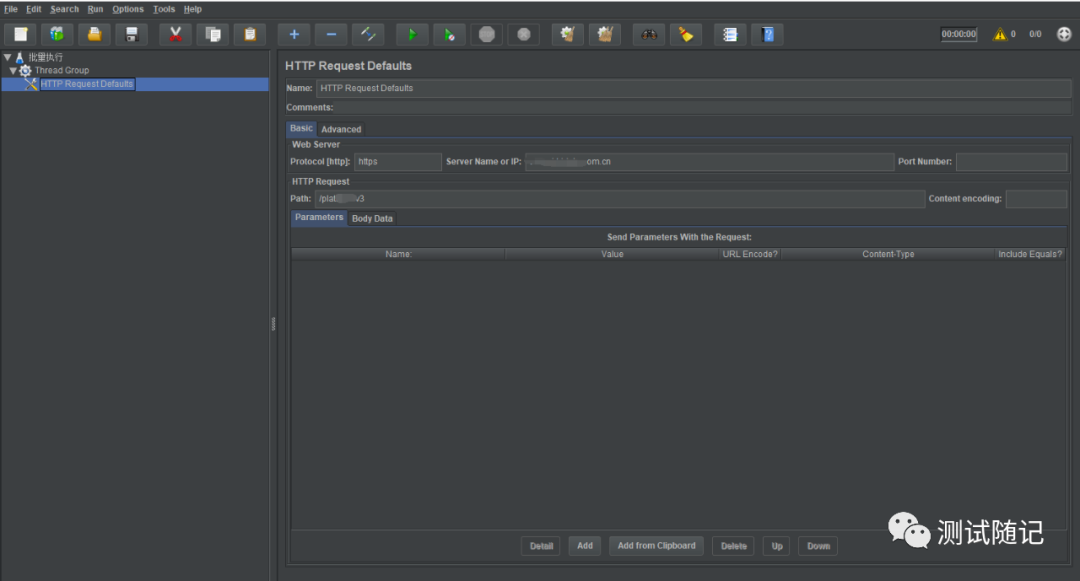Stop the running test icon
Image resolution: width=1080 pixels, height=581 pixels.
[487, 34]
